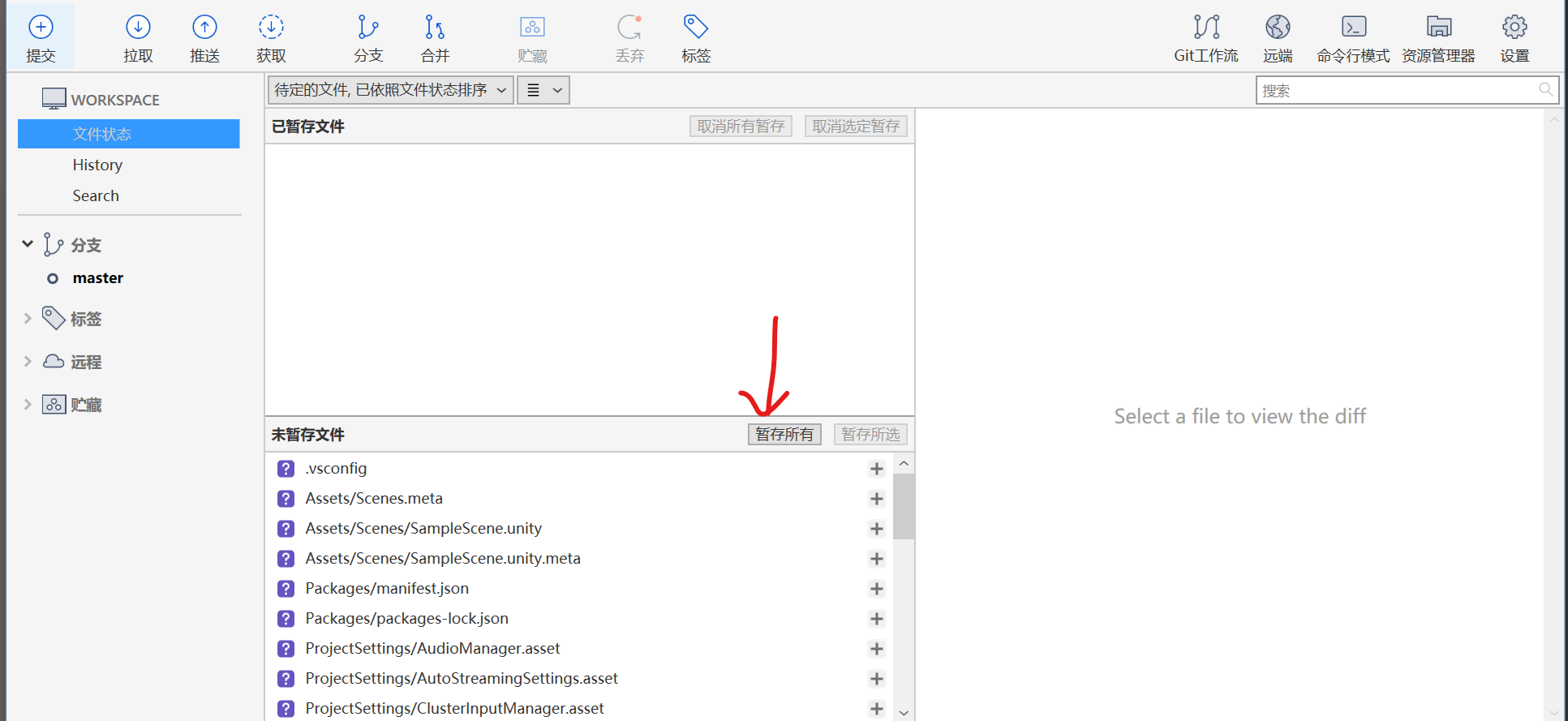The width and height of the screenshot is (1568, 721).
Task: Click the 丢弃 (Discard) toolbar icon
Action: 629,28
